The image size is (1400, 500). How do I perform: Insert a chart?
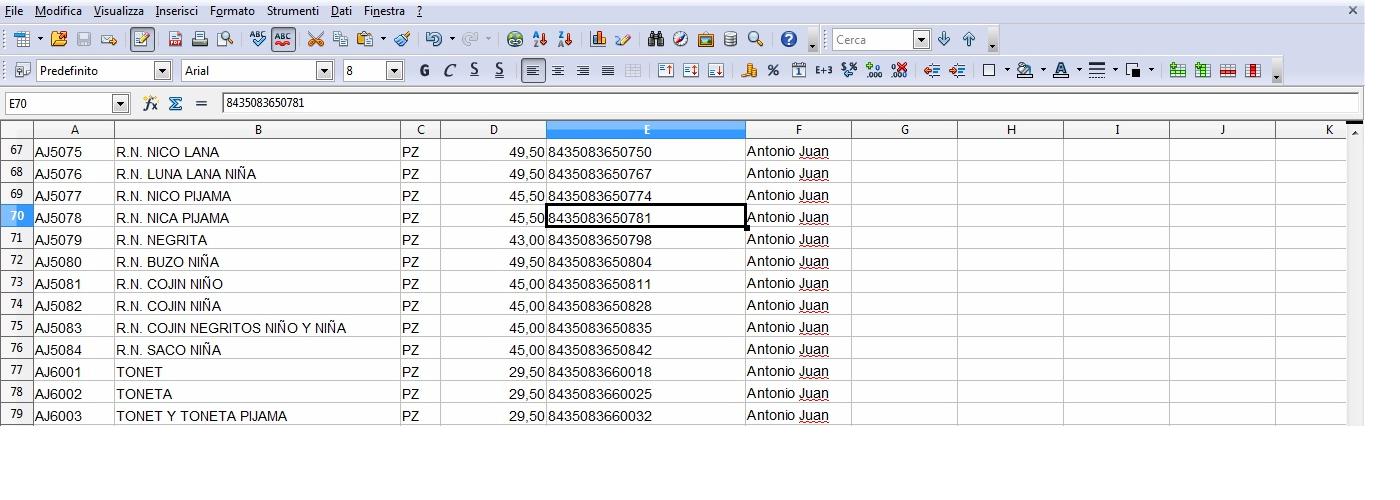[598, 39]
